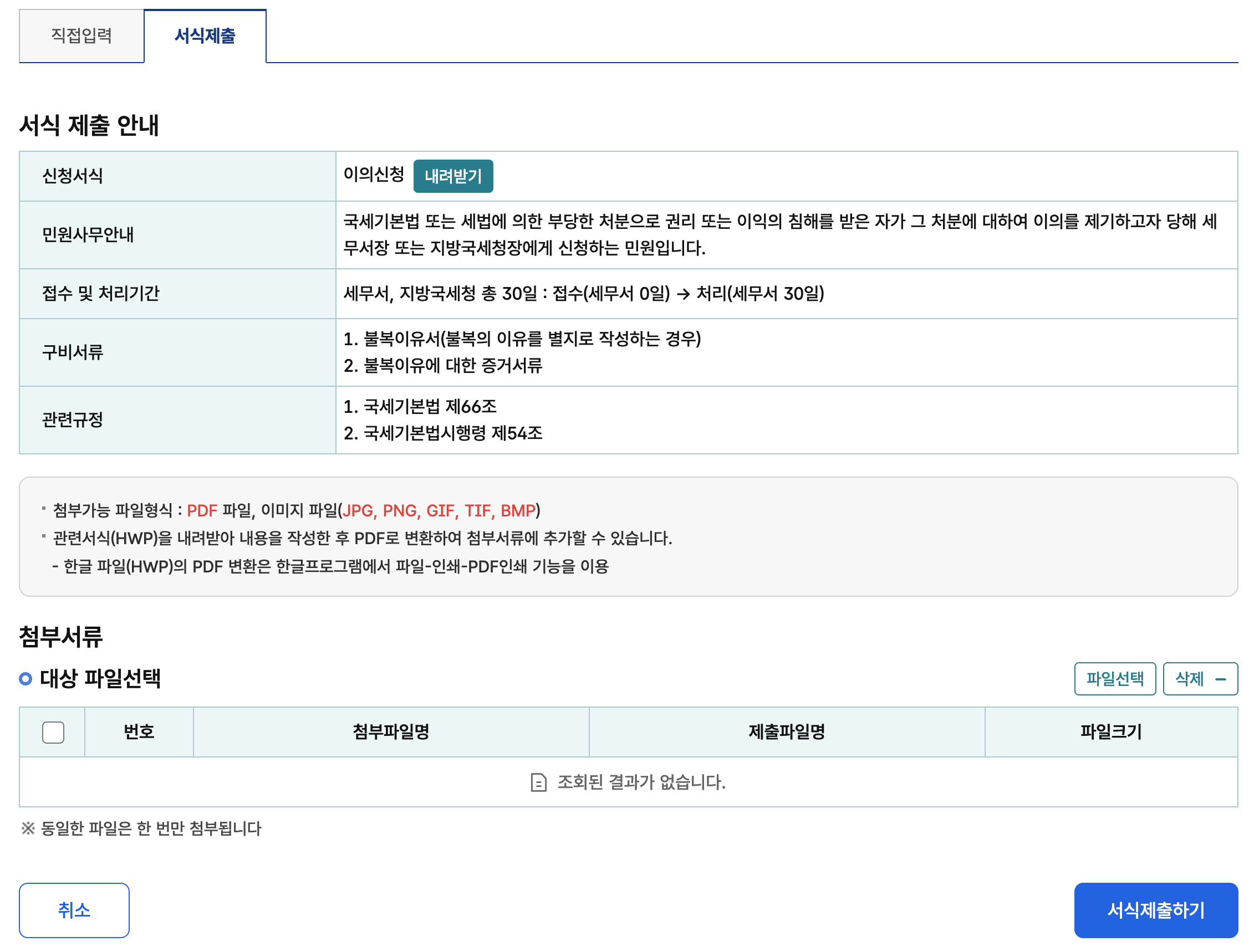This screenshot has width=1254, height=952.
Task: Click the arrow icon in 접수 및 처리기간 row
Action: [683, 294]
